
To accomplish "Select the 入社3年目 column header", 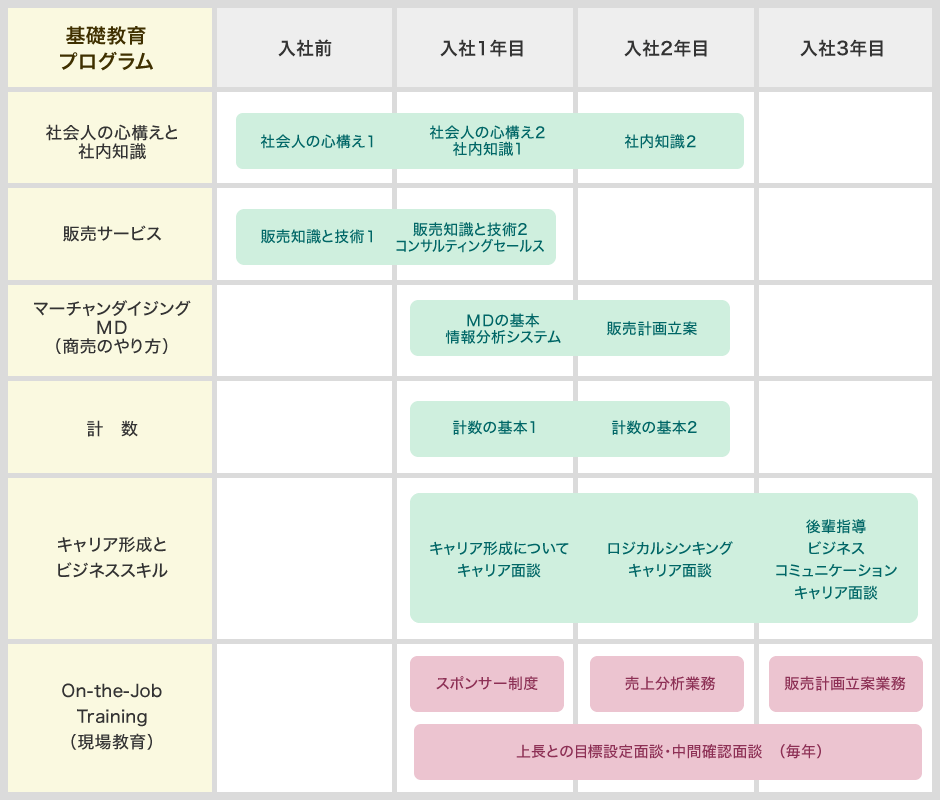I will 844,48.
